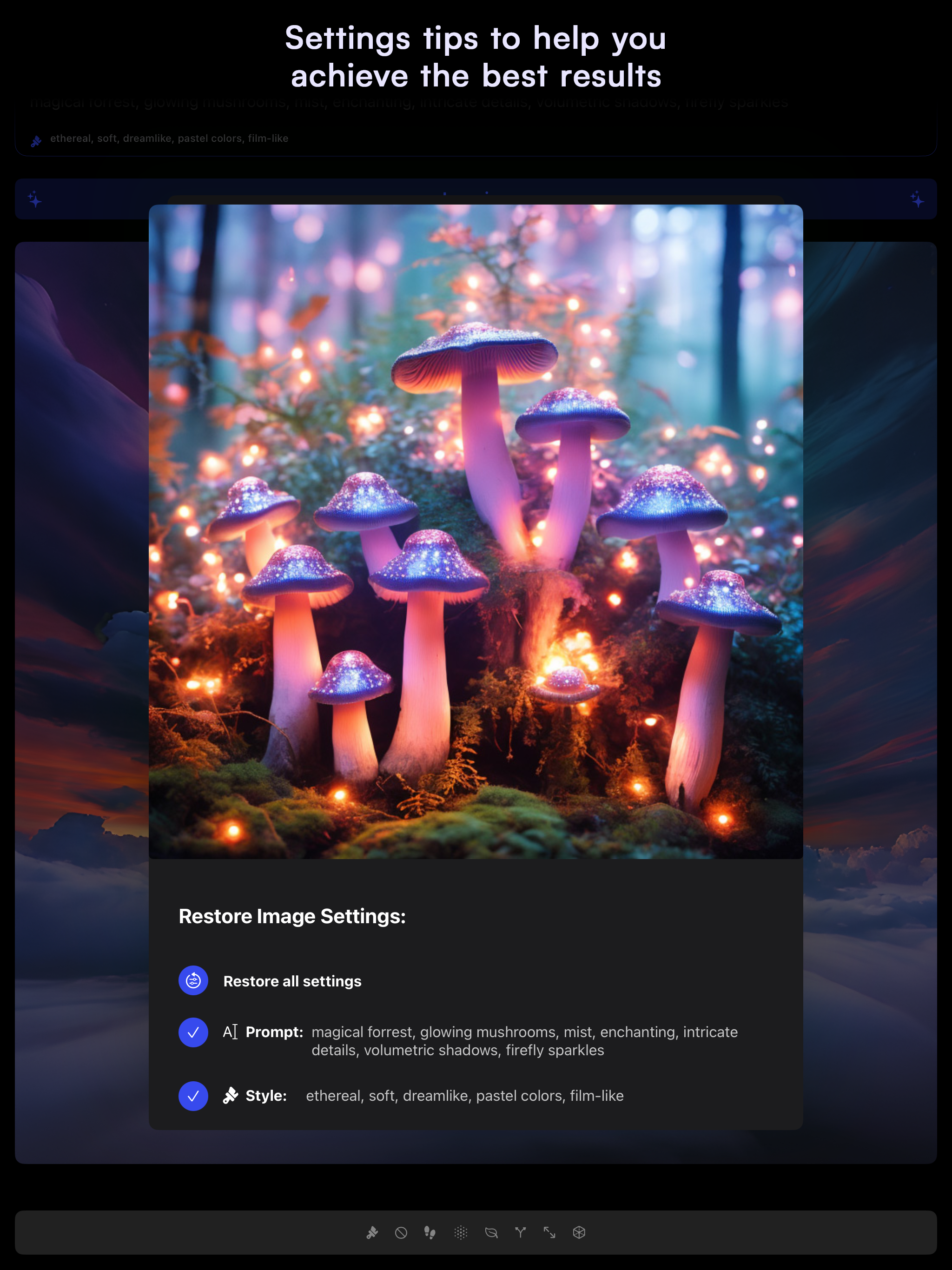Click the Style text ethereal, soft, dreamlike
This screenshot has height=1270, width=952.
click(464, 1096)
